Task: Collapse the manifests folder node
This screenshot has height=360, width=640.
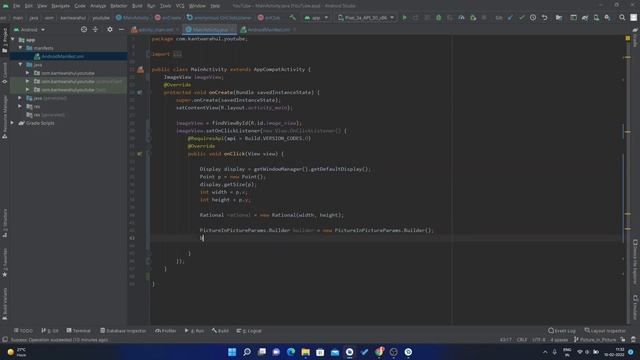Action: click(20, 48)
